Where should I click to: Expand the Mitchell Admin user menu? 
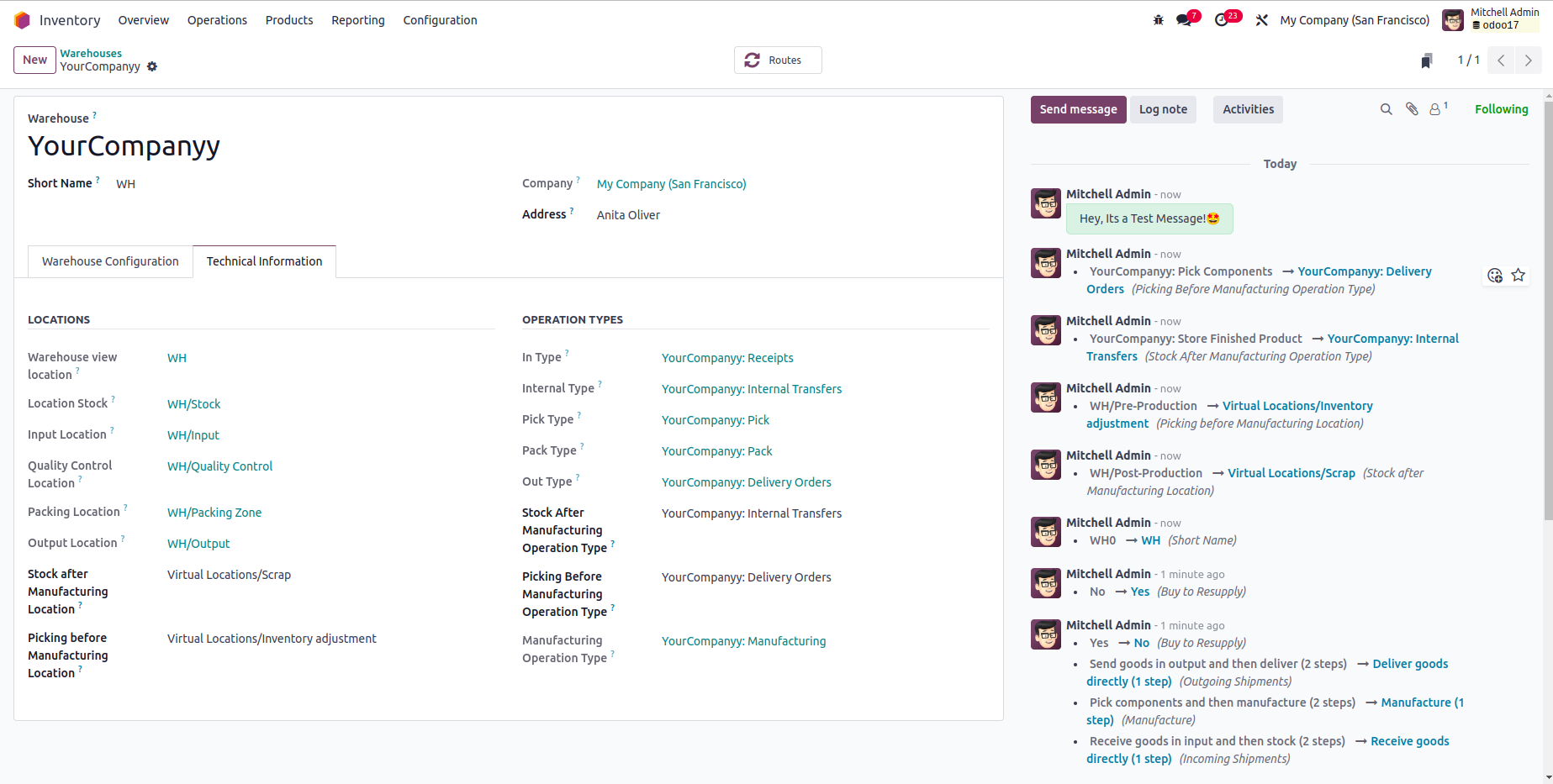coord(1491,19)
